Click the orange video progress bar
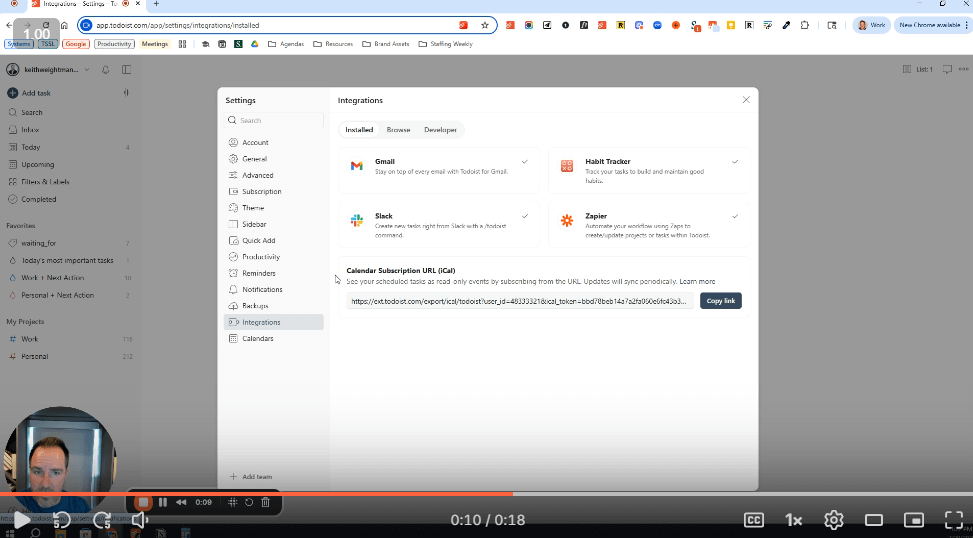Image resolution: width=973 pixels, height=538 pixels. point(256,494)
